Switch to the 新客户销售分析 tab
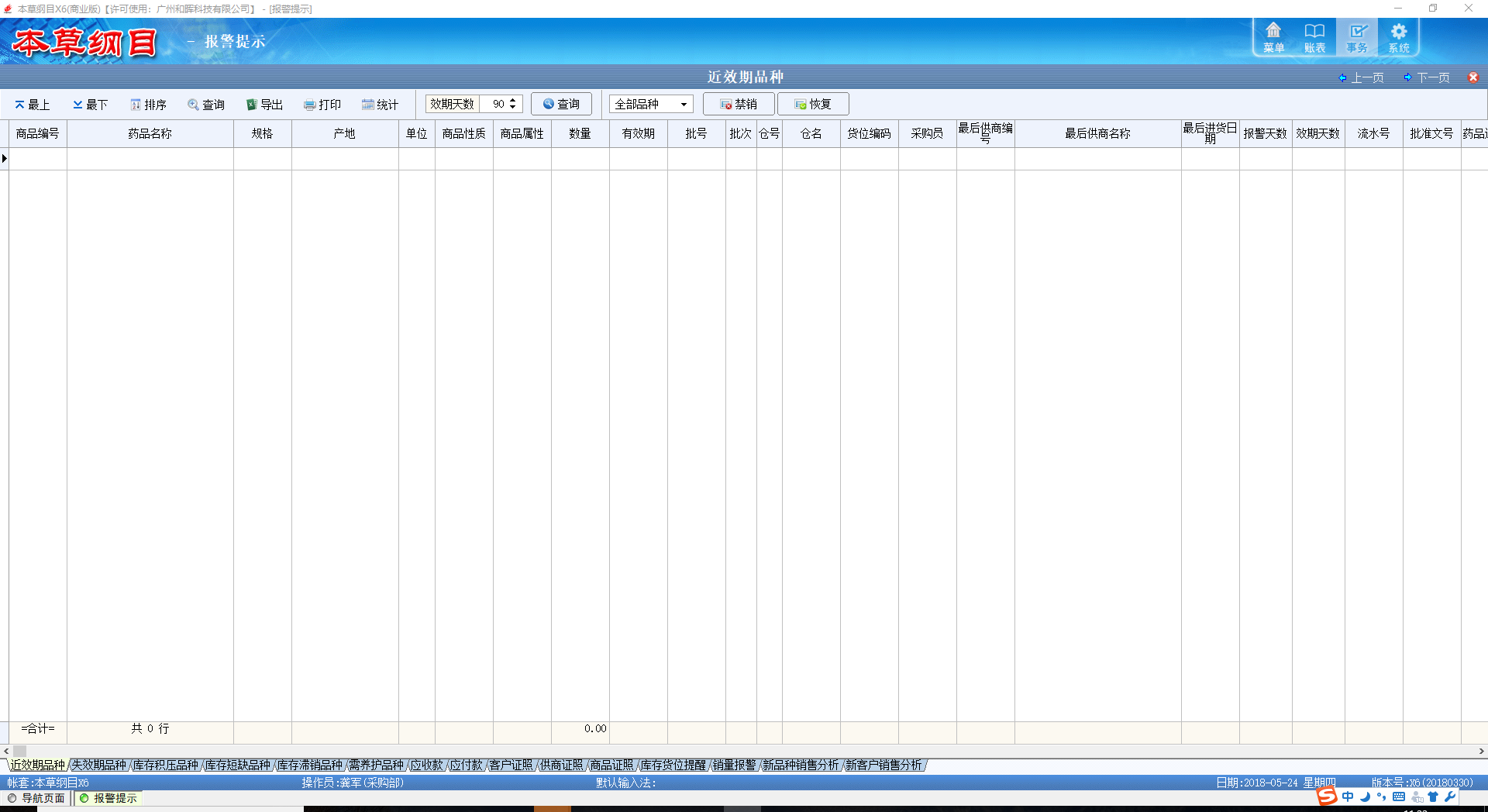This screenshot has height=812, width=1488. pyautogui.click(x=883, y=766)
